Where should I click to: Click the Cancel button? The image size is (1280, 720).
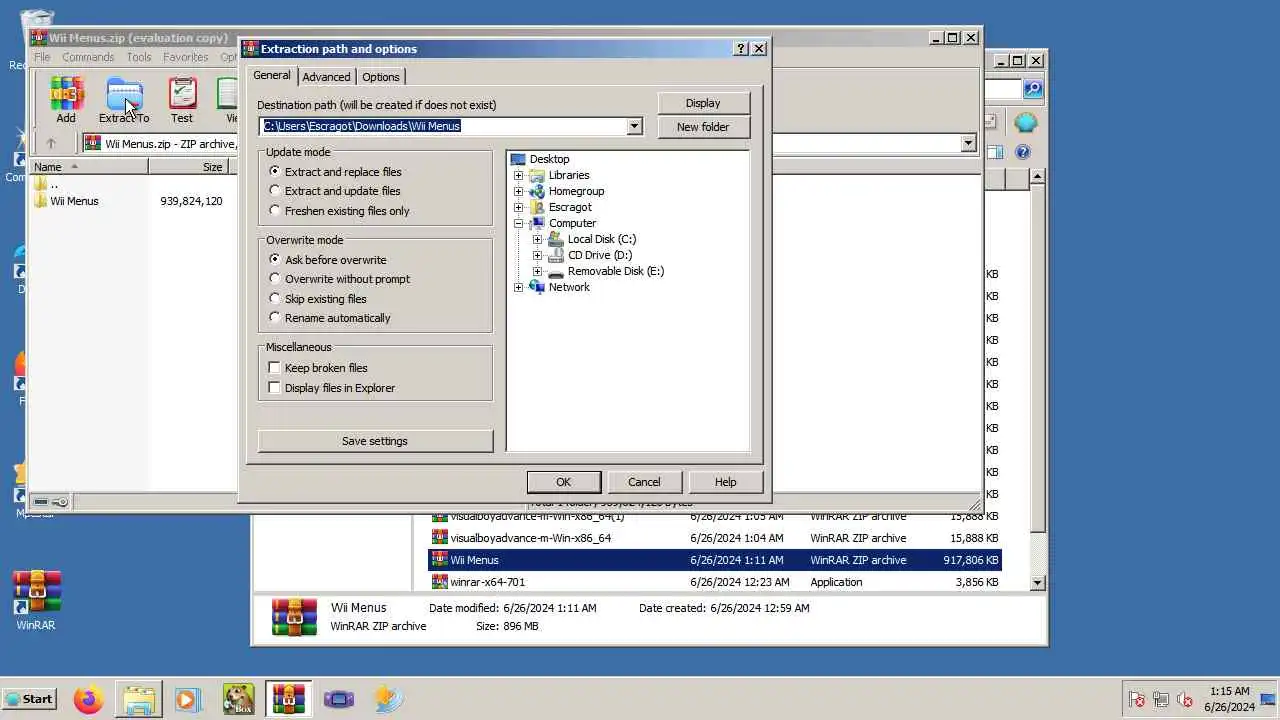(x=644, y=482)
